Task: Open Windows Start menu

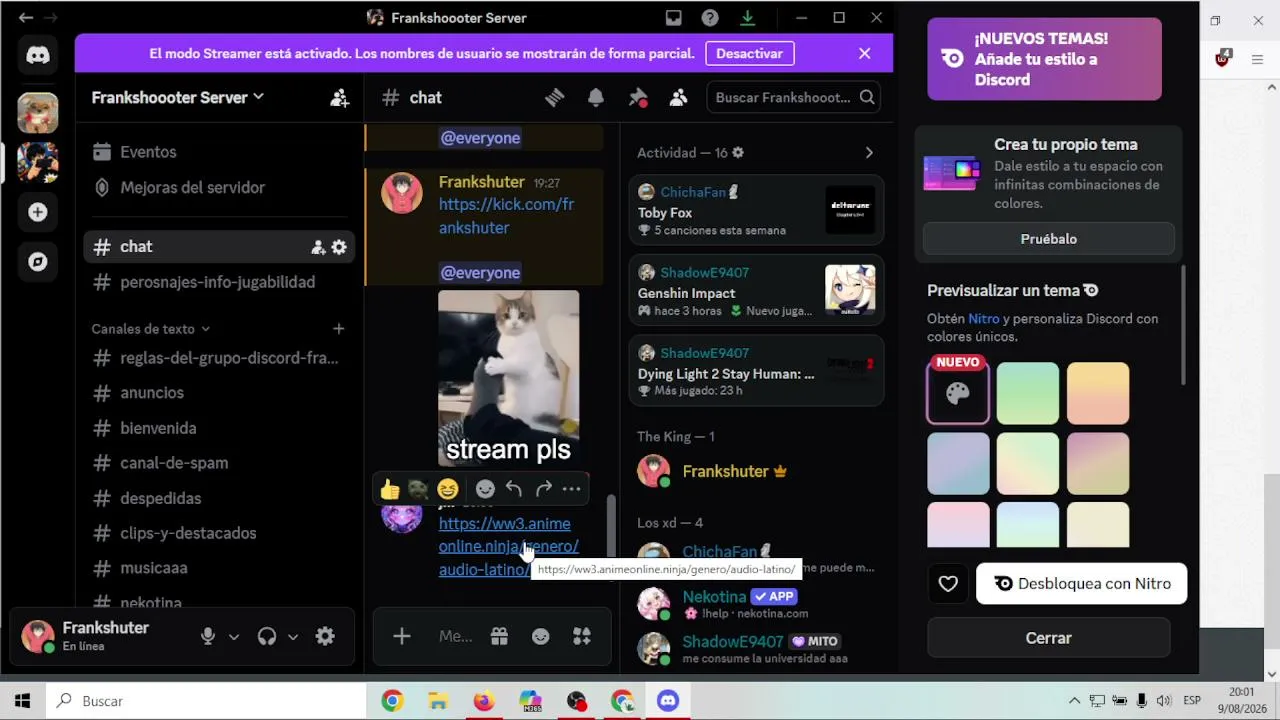Action: [22, 701]
